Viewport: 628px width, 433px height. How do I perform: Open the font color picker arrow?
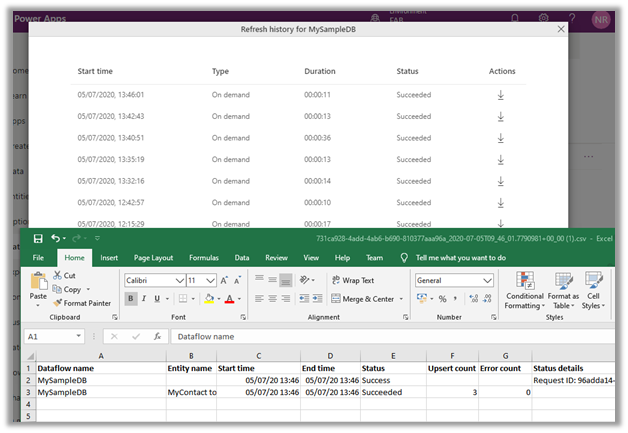tap(241, 298)
